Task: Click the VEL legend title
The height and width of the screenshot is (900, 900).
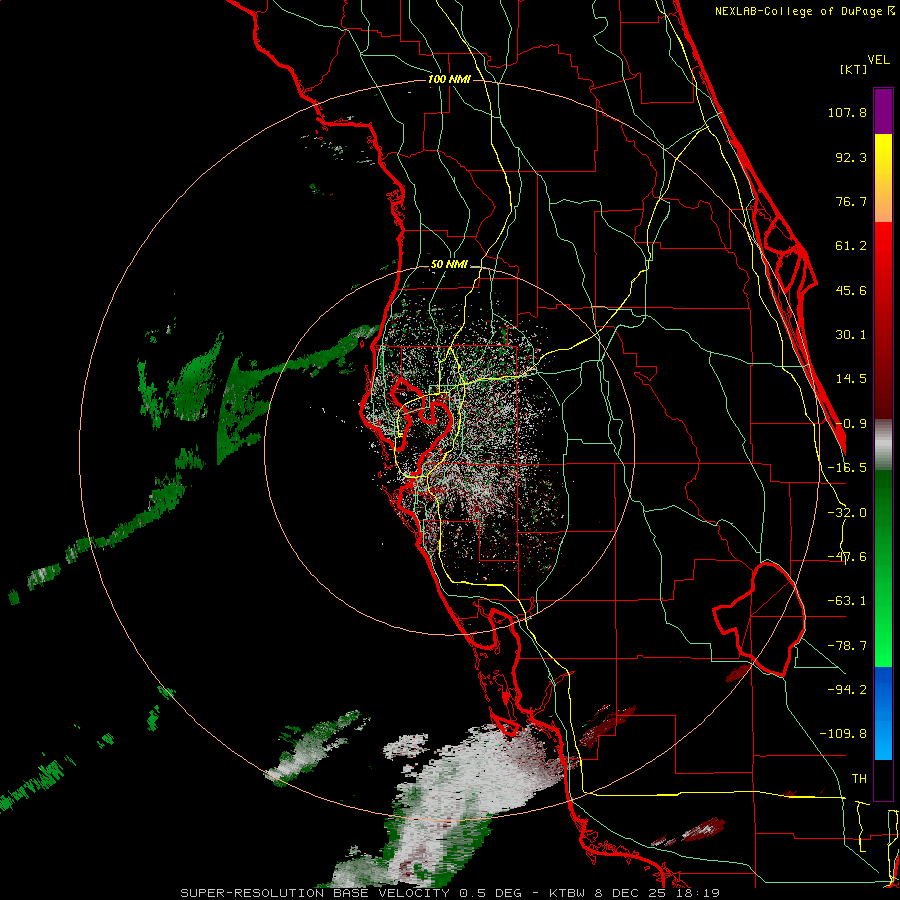Action: 878,60
